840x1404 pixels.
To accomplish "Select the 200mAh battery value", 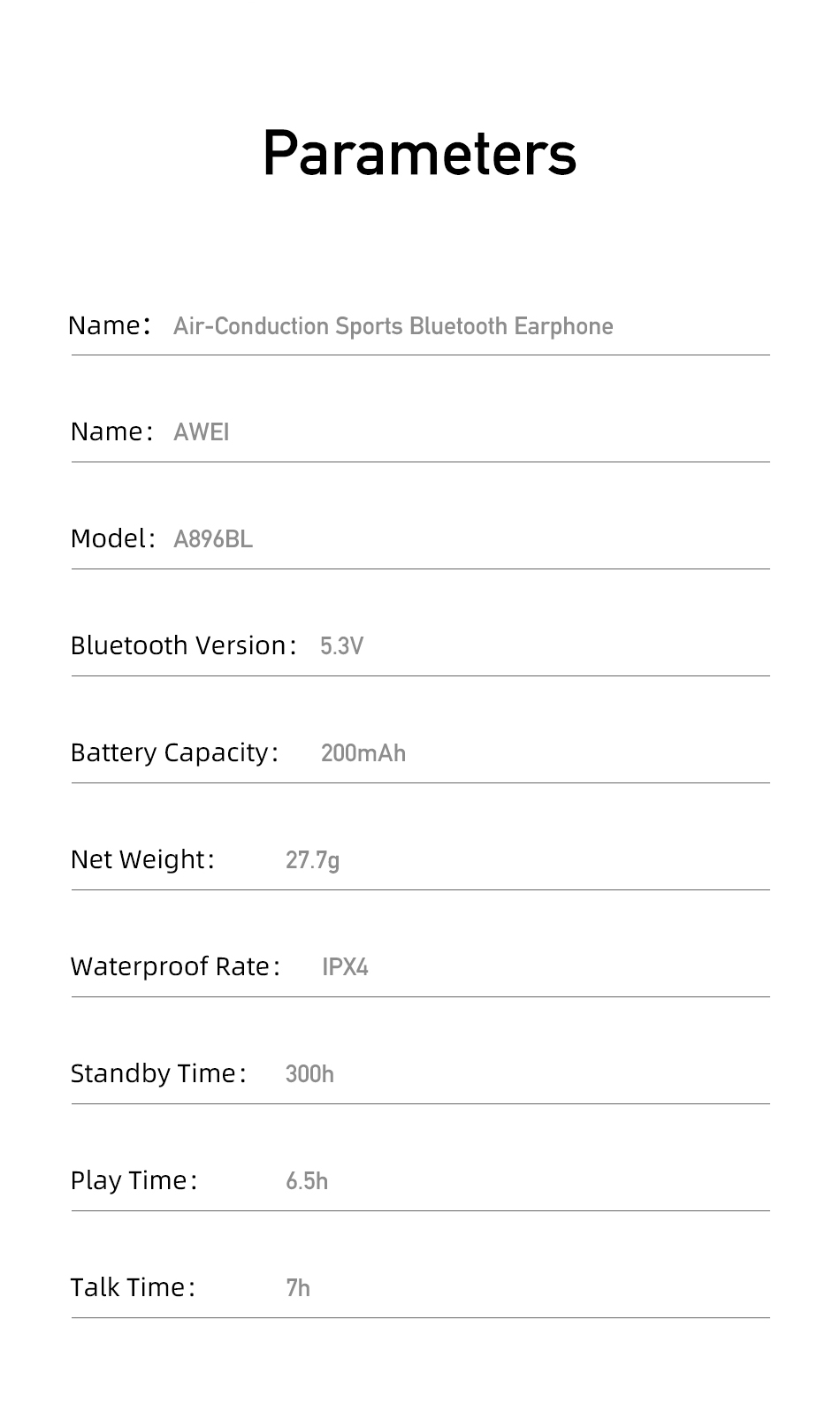I will point(363,753).
